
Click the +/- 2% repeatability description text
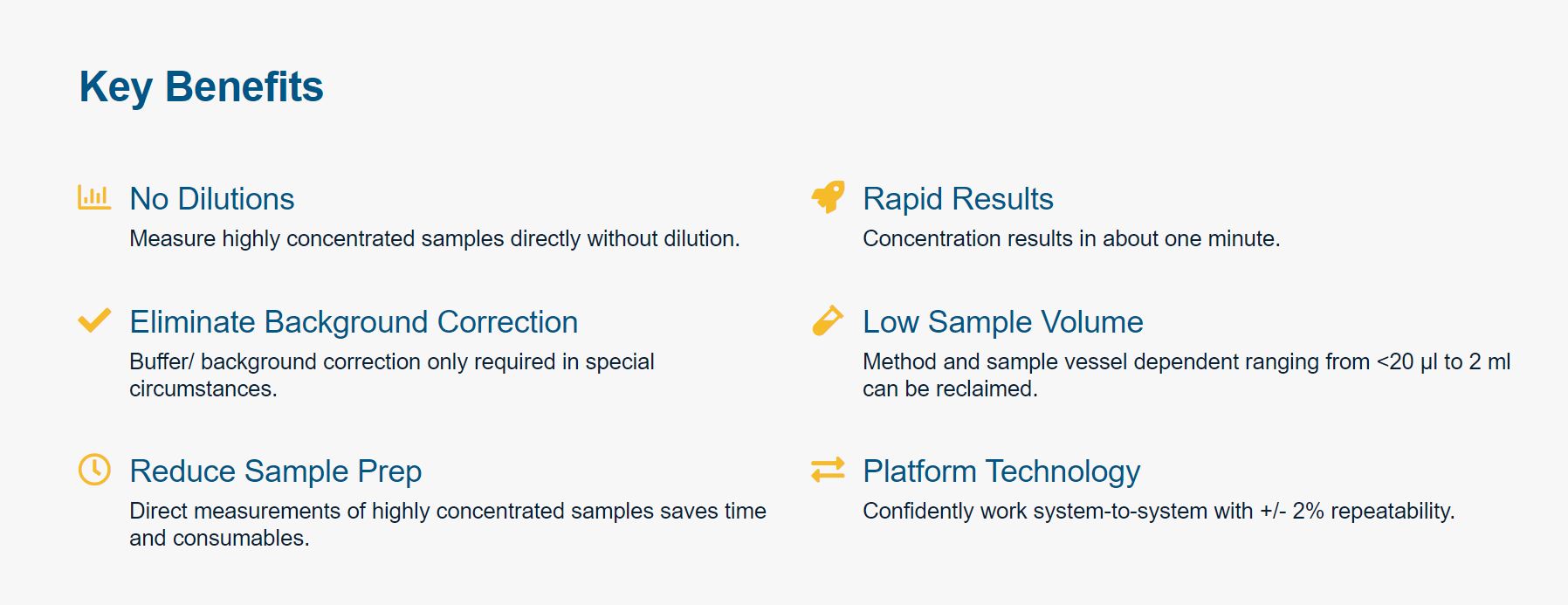1159,512
